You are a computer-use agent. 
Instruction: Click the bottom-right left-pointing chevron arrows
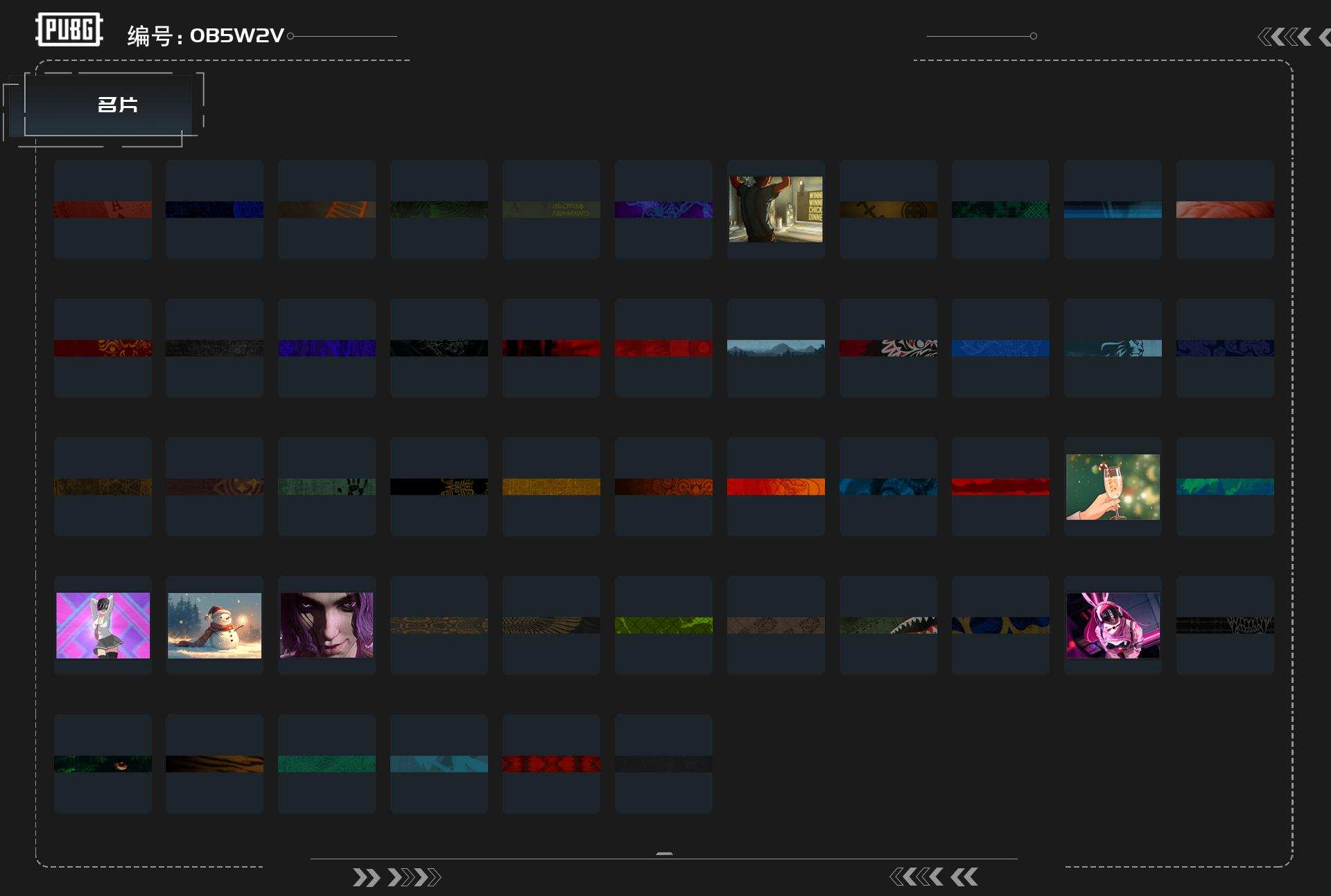[x=934, y=877]
